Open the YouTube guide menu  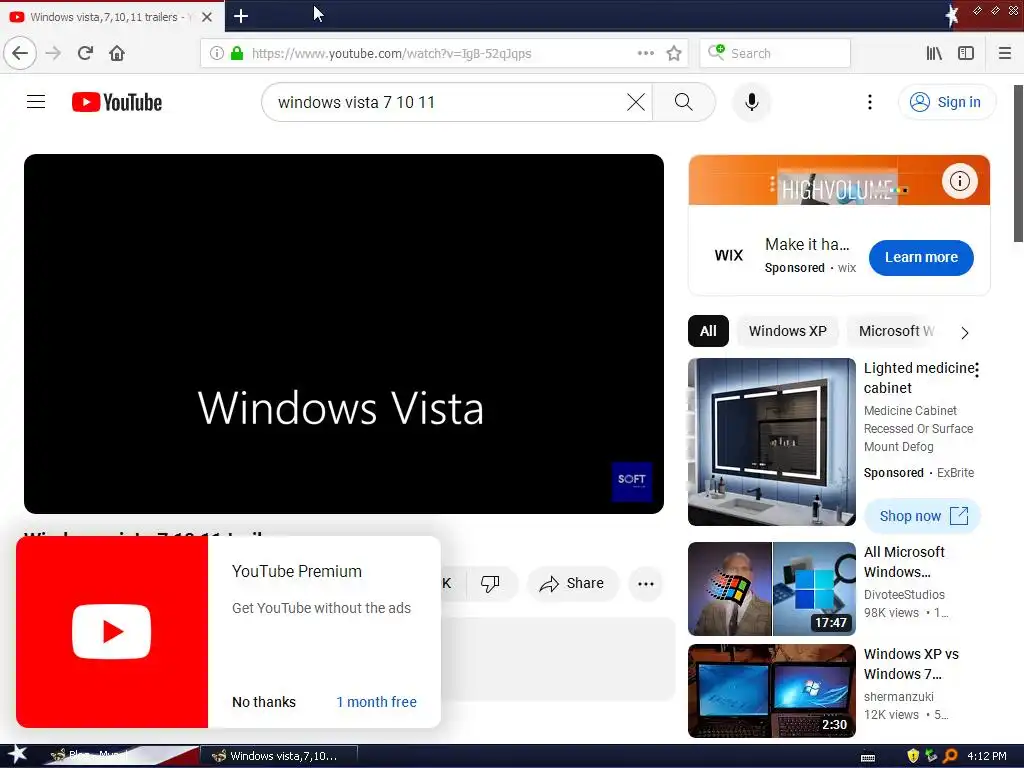[x=36, y=102]
